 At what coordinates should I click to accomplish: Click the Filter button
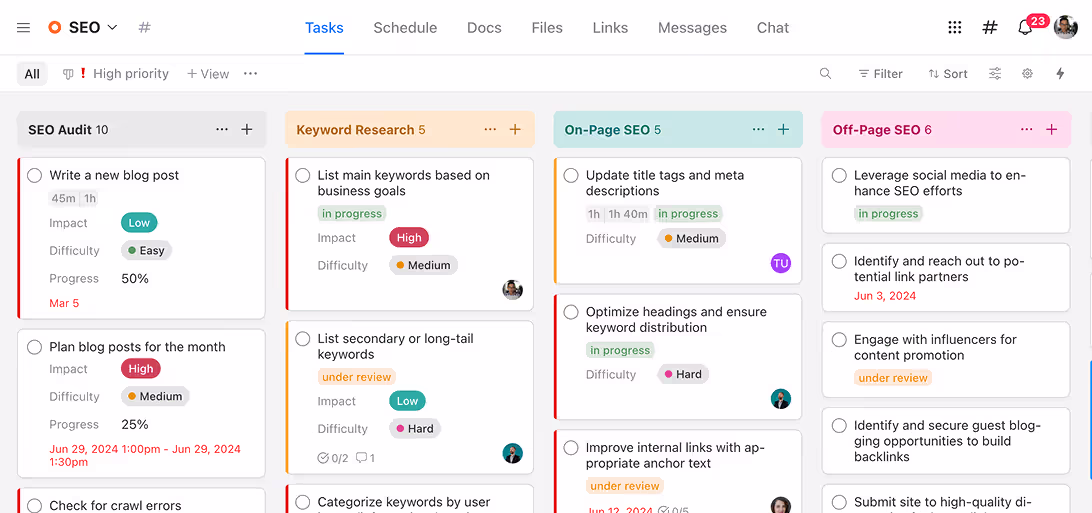[880, 74]
